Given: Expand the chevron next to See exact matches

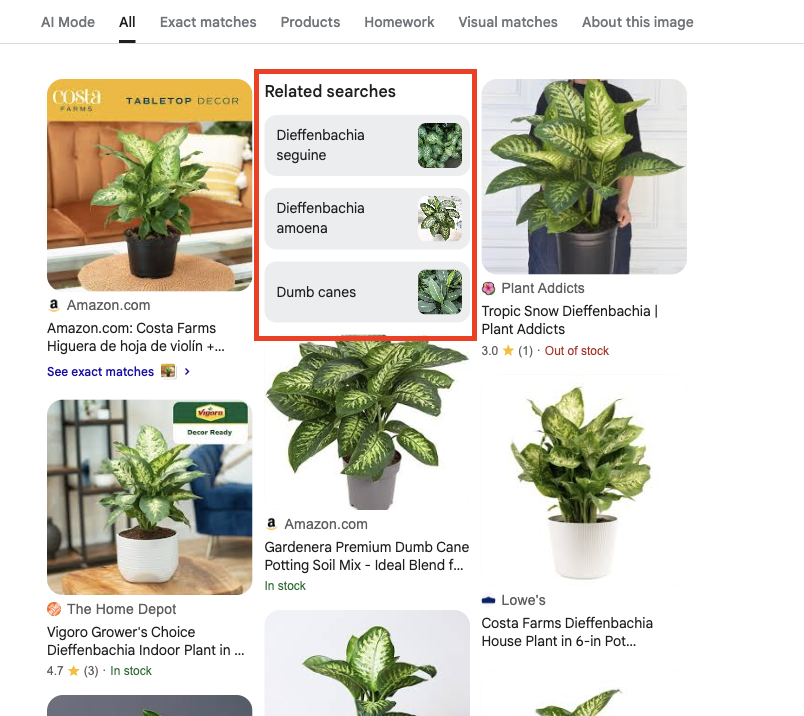Looking at the screenshot, I should click(x=187, y=371).
